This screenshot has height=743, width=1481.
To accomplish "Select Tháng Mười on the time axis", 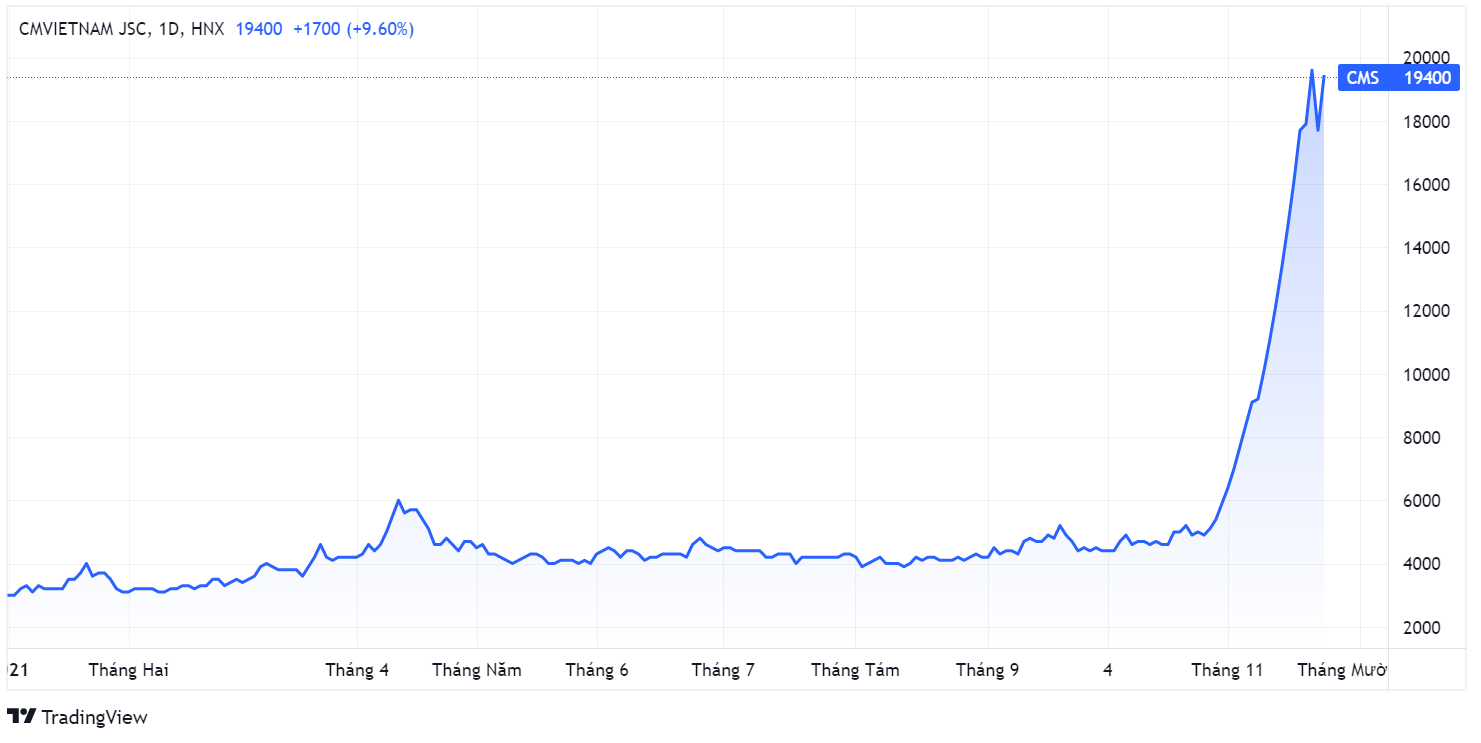I will (x=1341, y=670).
